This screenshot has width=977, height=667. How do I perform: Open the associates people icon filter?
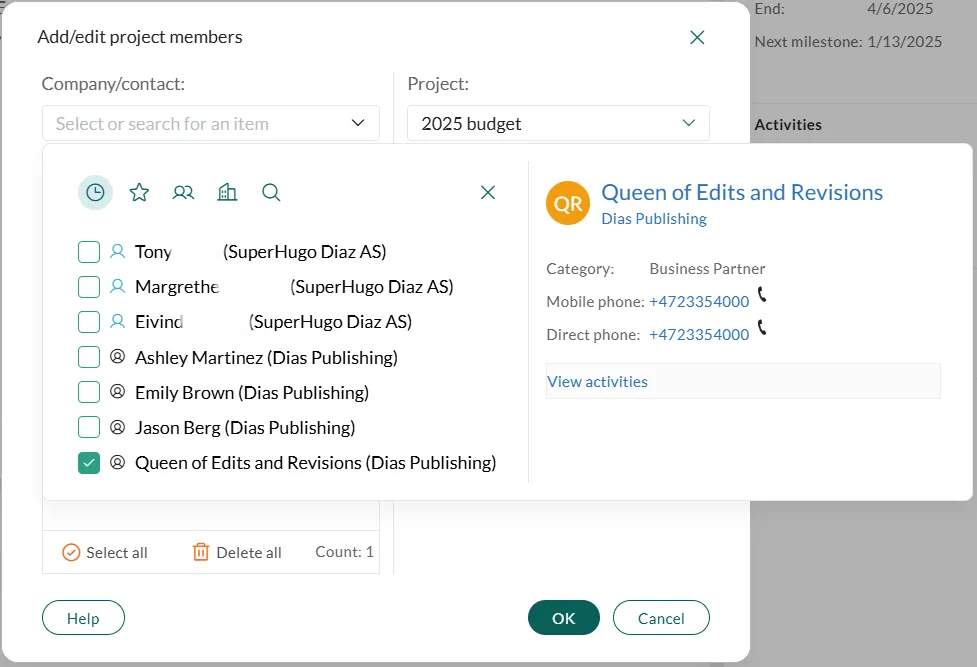(x=183, y=192)
